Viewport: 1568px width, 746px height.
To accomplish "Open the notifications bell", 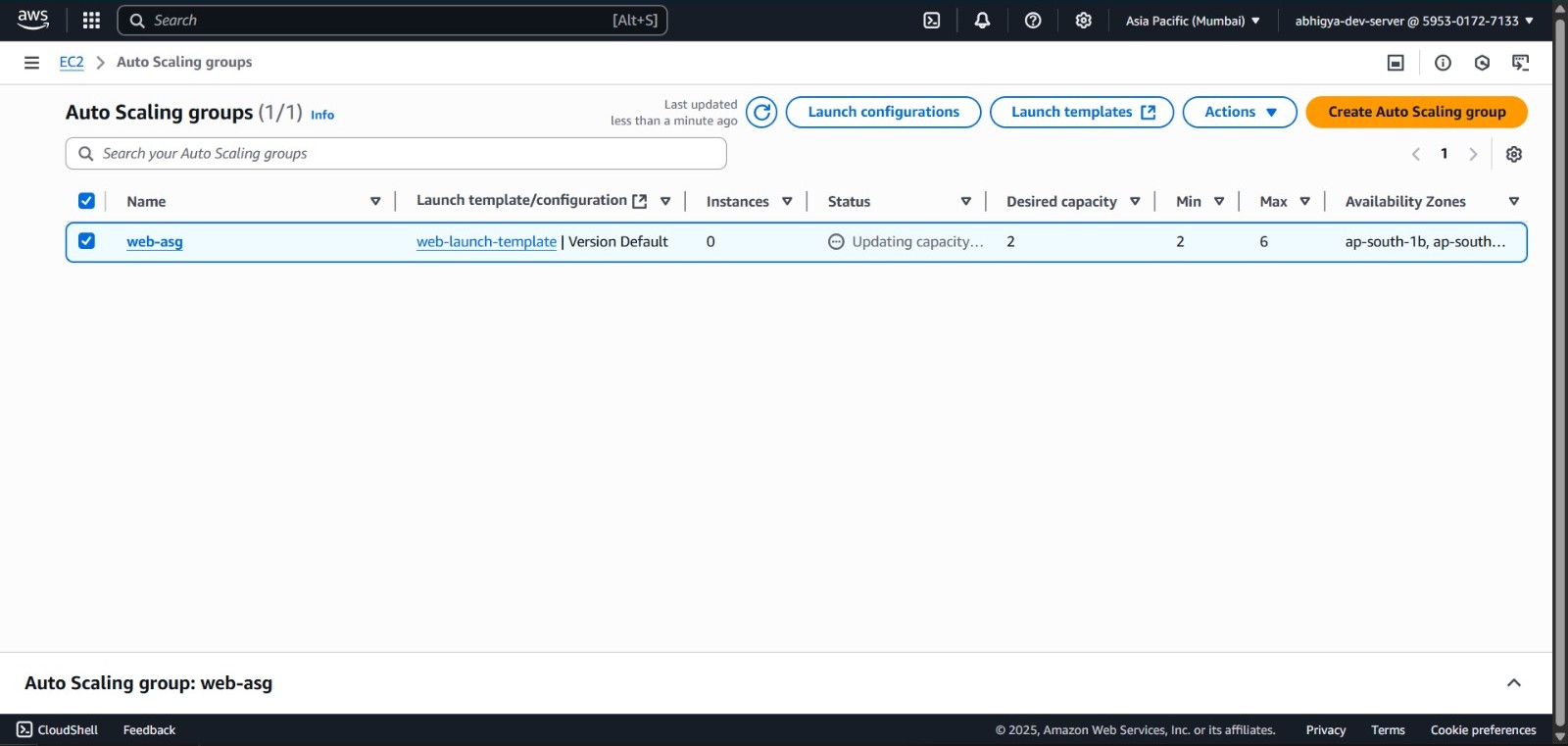I will pyautogui.click(x=982, y=21).
